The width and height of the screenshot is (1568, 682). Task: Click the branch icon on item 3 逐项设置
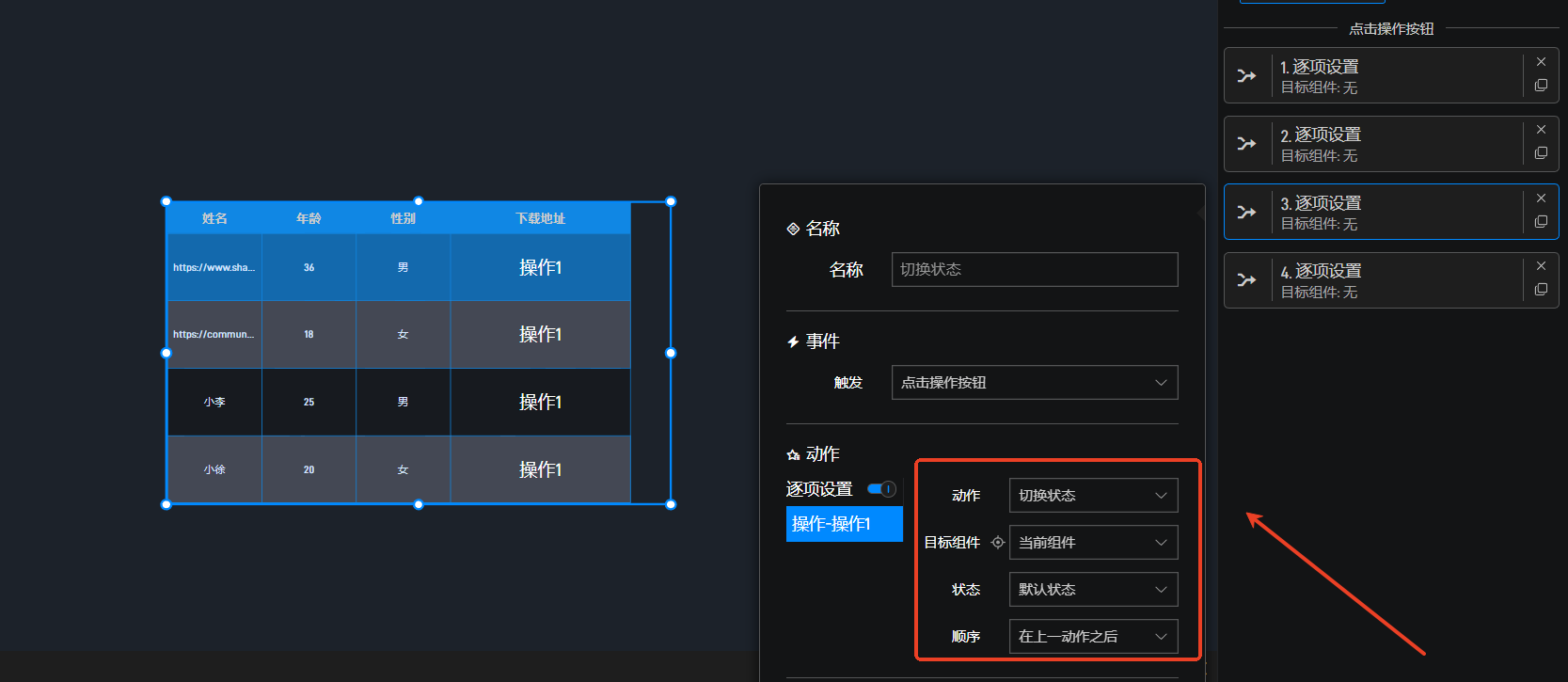(x=1246, y=212)
